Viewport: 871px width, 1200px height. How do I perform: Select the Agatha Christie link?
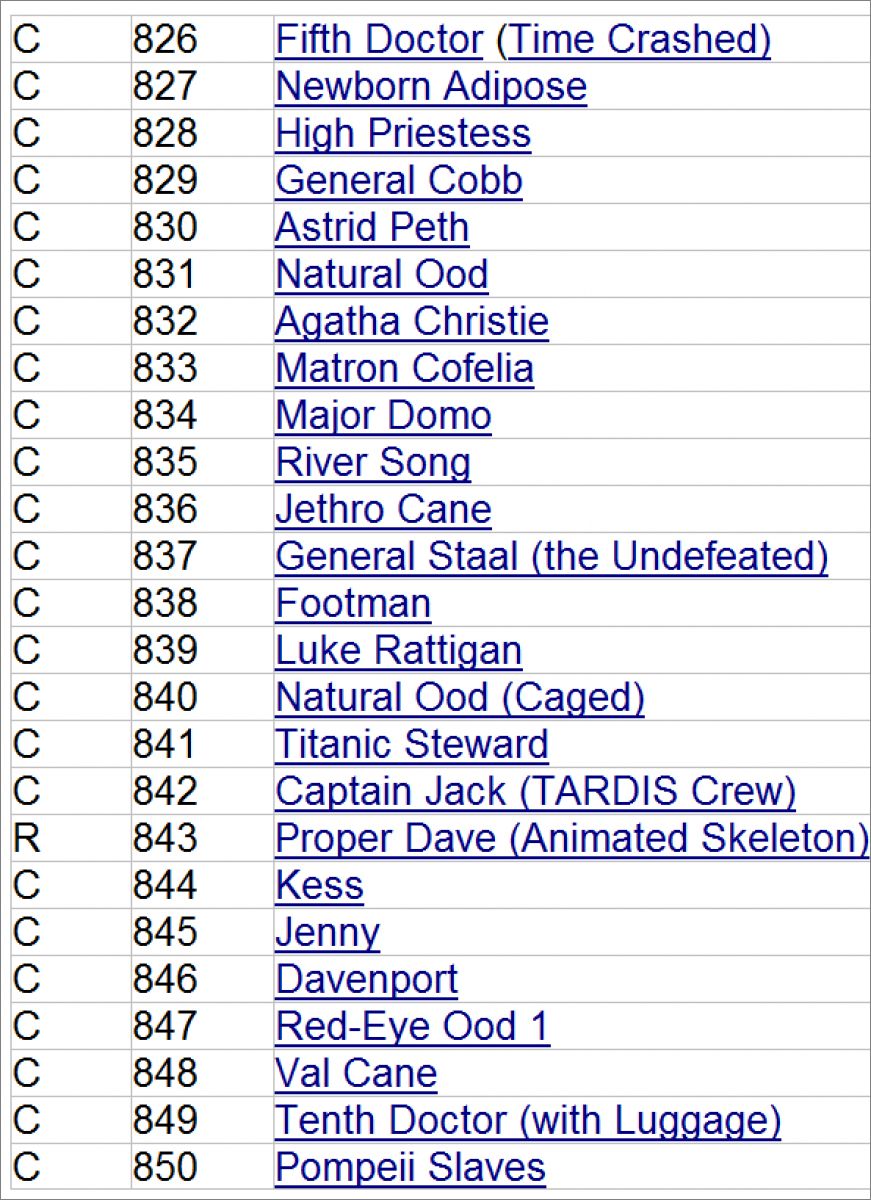click(411, 322)
